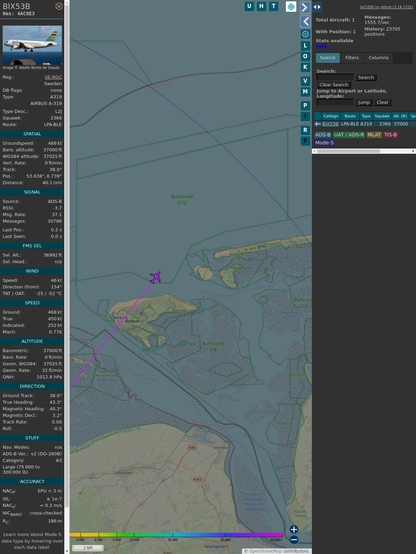Screen dimensions: 416x554
Task: Toggle the T map button
Action: [273, 6]
